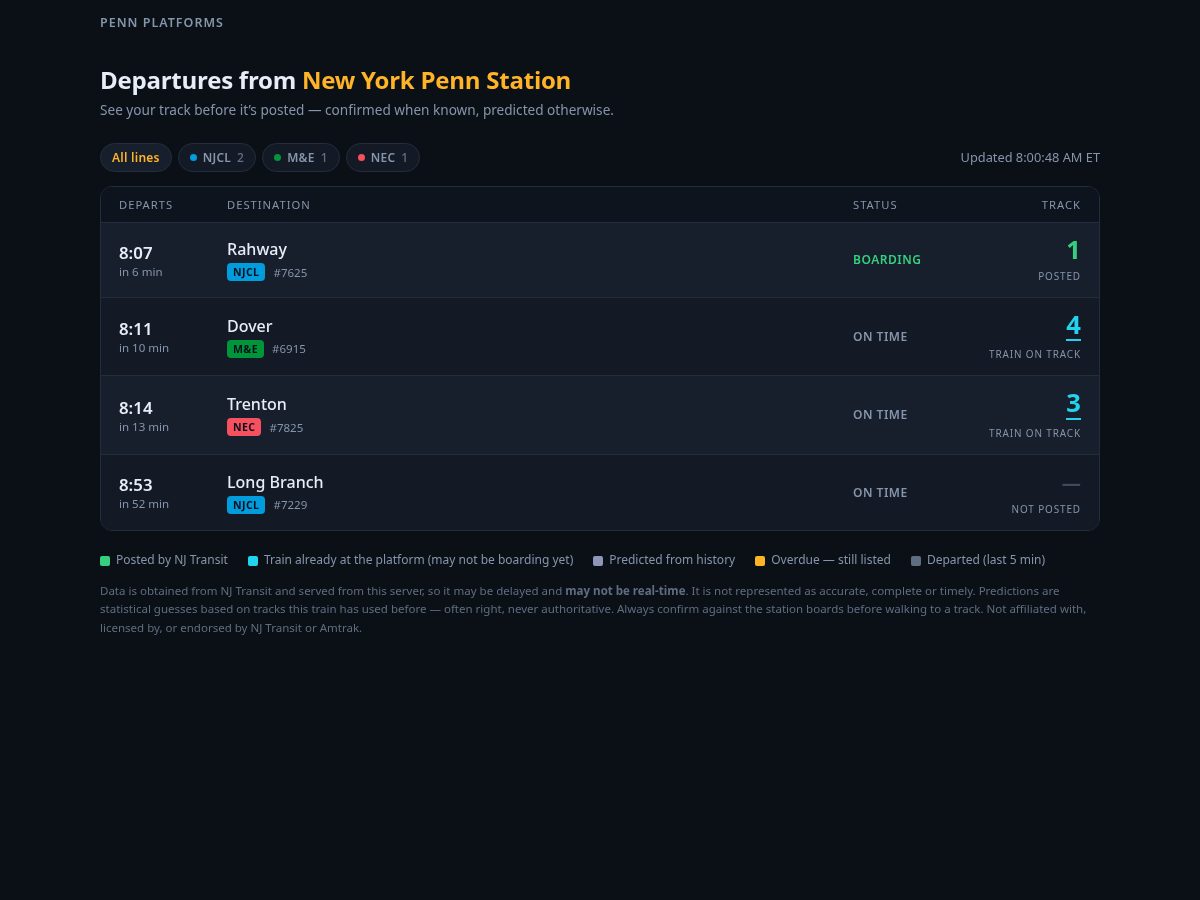
Task: Click the gray Predicted from history swatch
Action: tap(598, 561)
